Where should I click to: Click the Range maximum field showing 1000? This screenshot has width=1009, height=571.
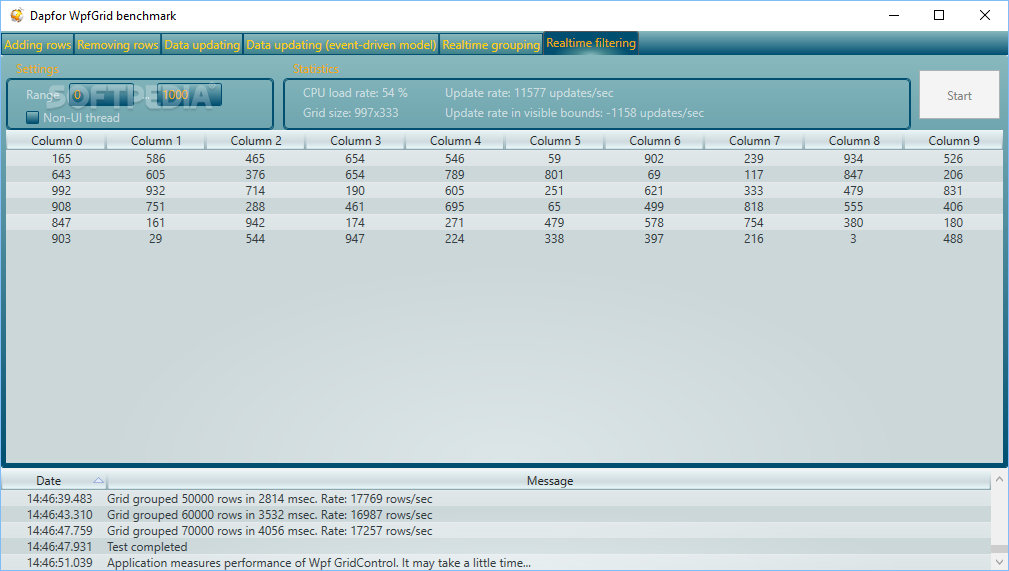[189, 95]
